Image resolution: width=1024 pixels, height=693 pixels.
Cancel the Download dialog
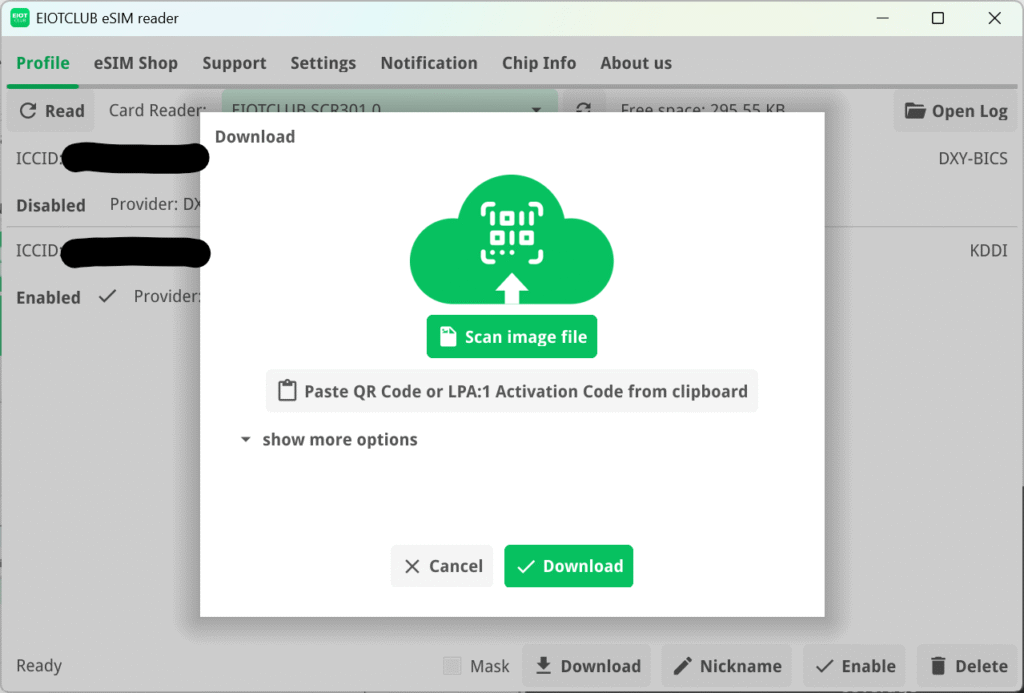point(442,566)
